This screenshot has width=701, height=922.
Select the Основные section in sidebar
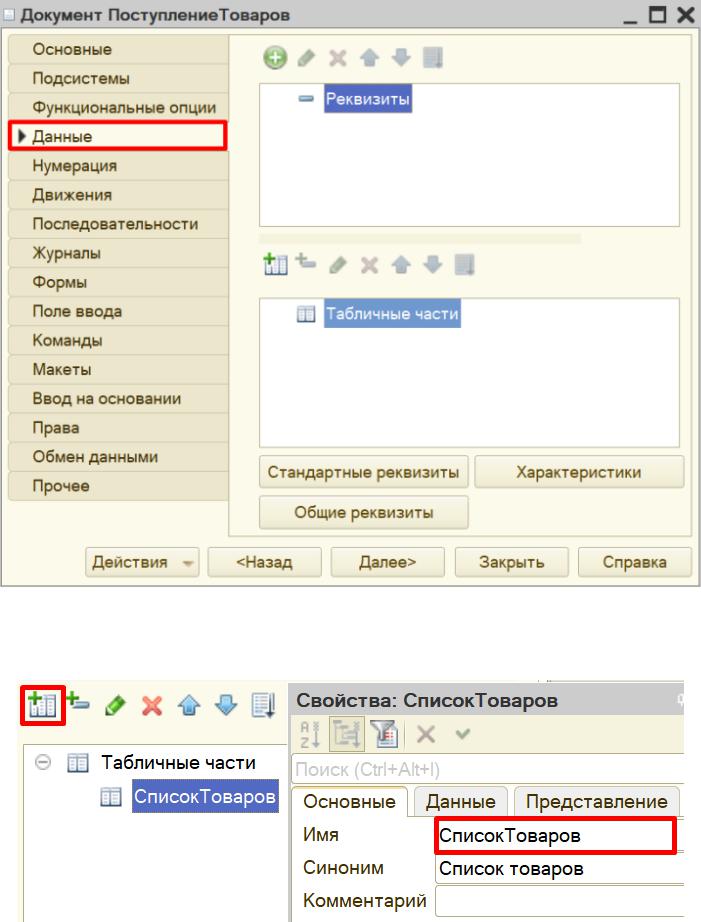[x=119, y=49]
